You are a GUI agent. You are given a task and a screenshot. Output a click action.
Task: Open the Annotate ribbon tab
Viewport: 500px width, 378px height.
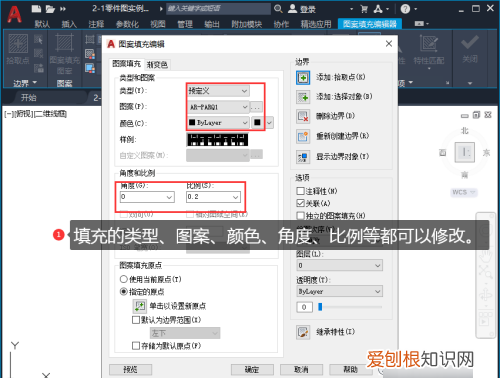(x=96, y=24)
